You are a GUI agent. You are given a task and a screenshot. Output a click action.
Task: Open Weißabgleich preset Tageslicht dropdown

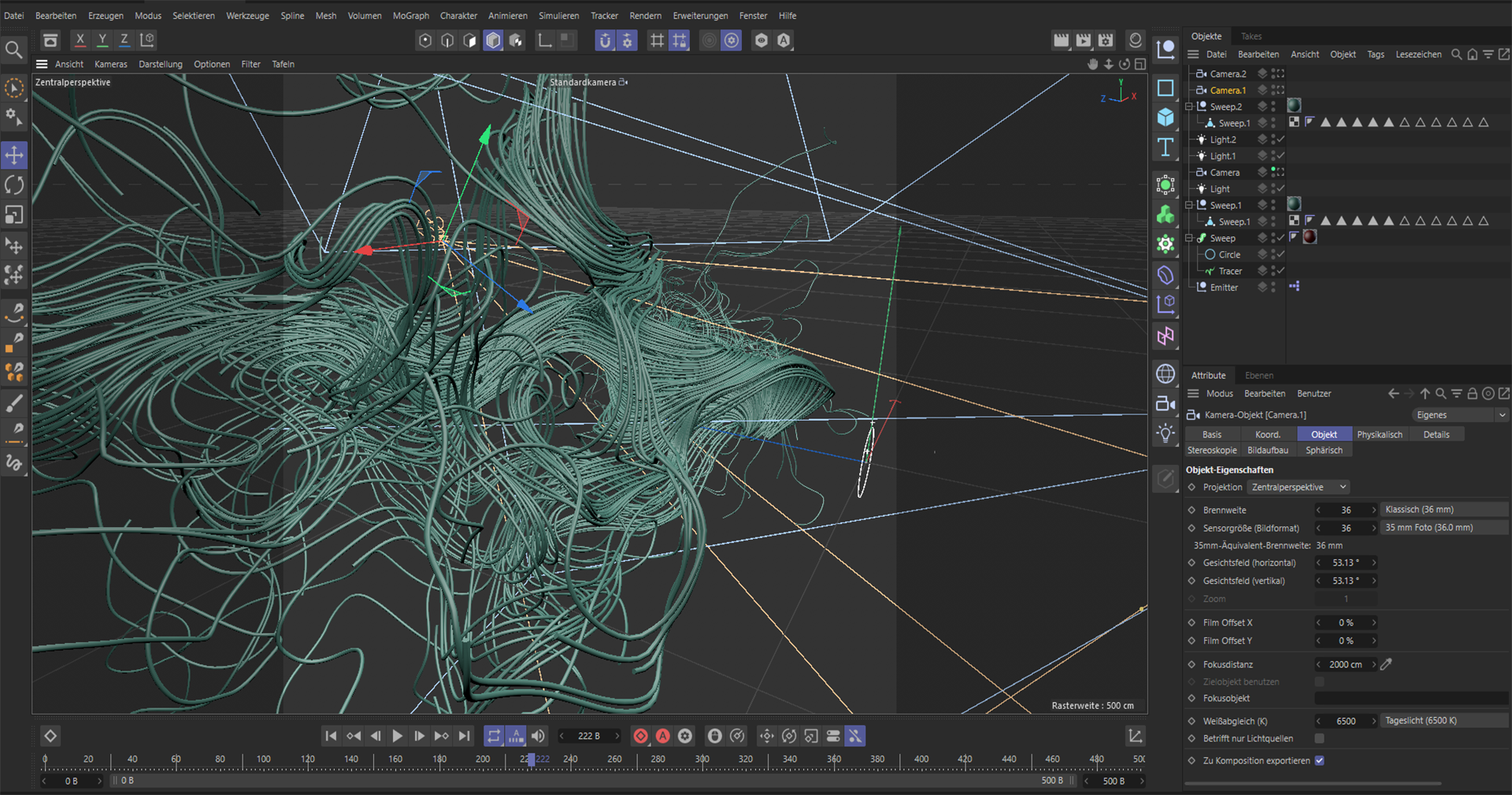coord(1444,721)
